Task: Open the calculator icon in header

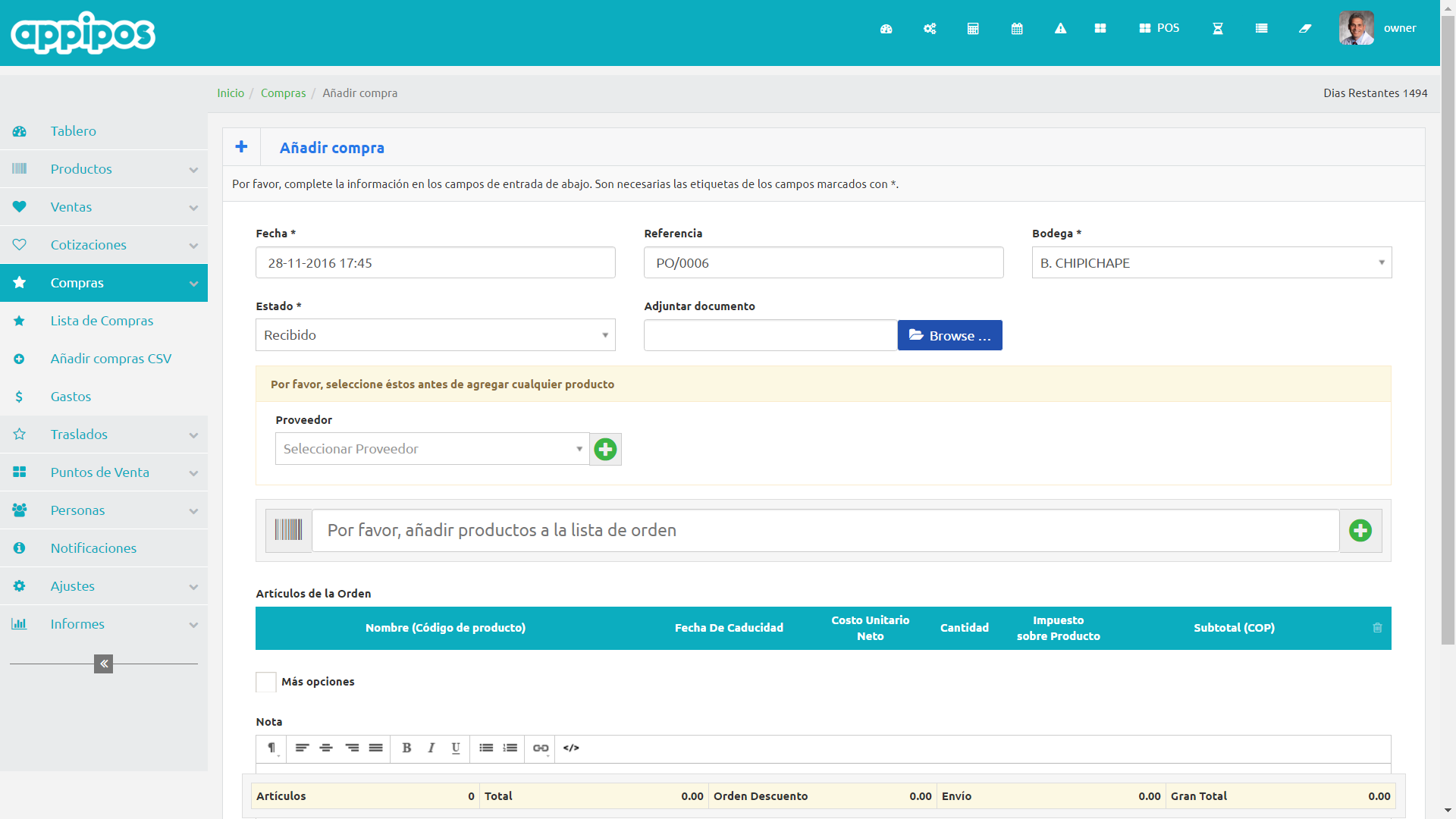Action: coord(973,29)
